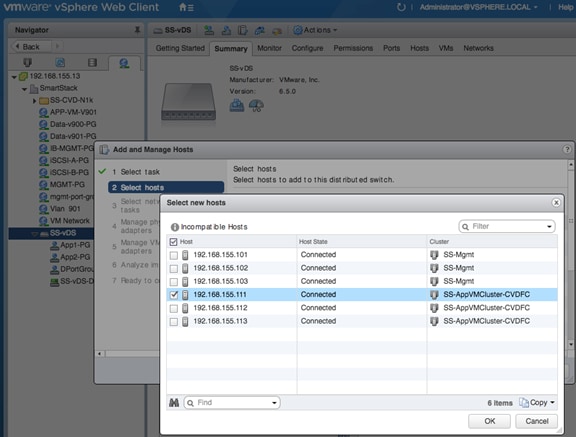Check host 192.168.155.103
The image size is (576, 437).
point(174,282)
